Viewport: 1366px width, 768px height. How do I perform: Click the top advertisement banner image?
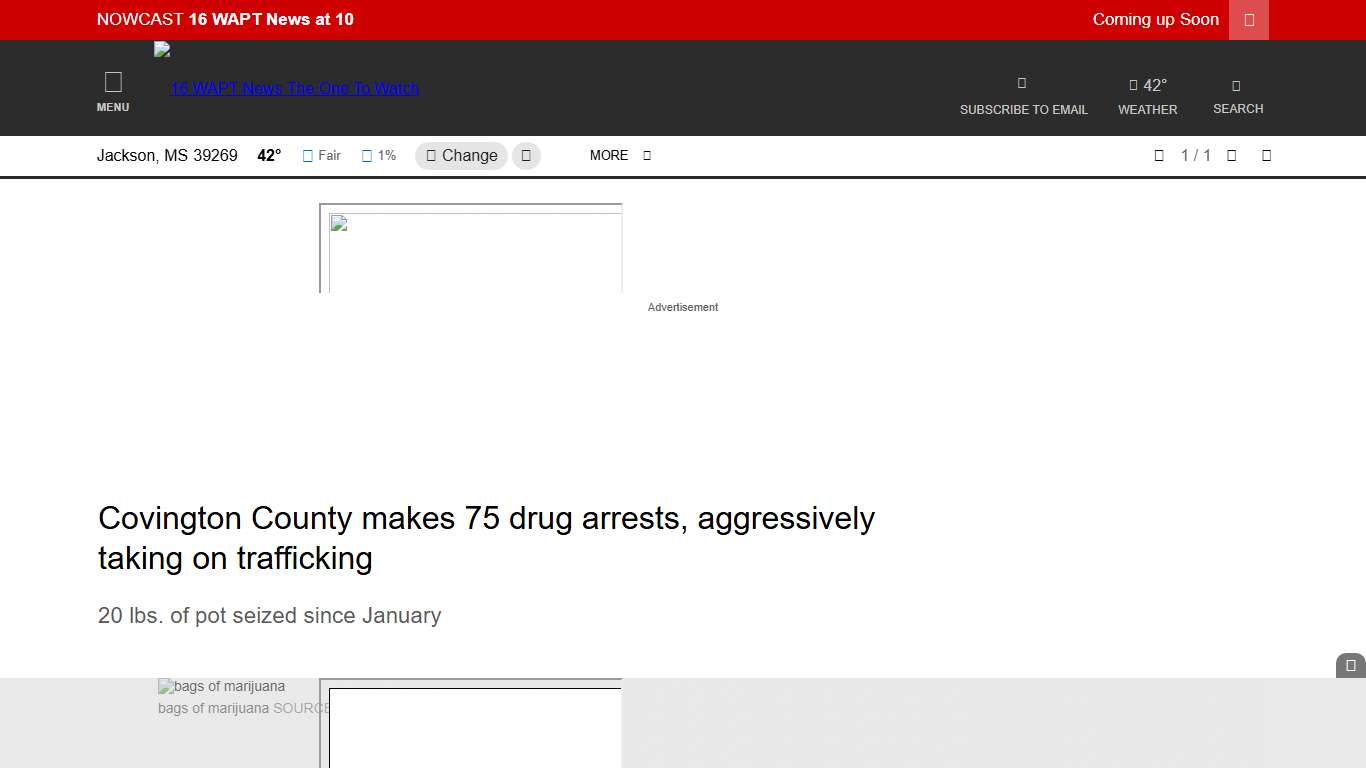(x=471, y=250)
